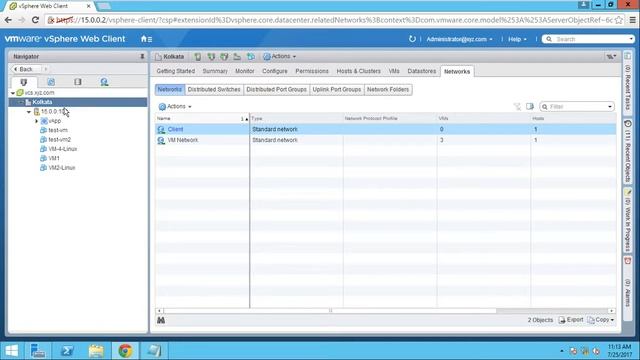The height and width of the screenshot is (360, 640).
Task: Pin the Navigator panel
Action: coord(142,56)
